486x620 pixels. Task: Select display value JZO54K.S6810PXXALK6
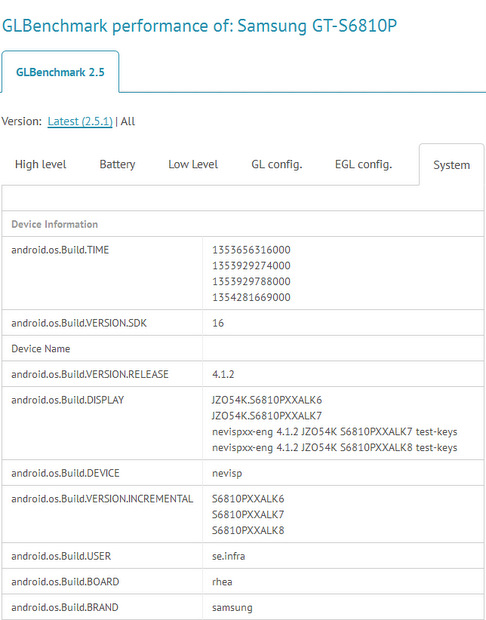[267, 400]
